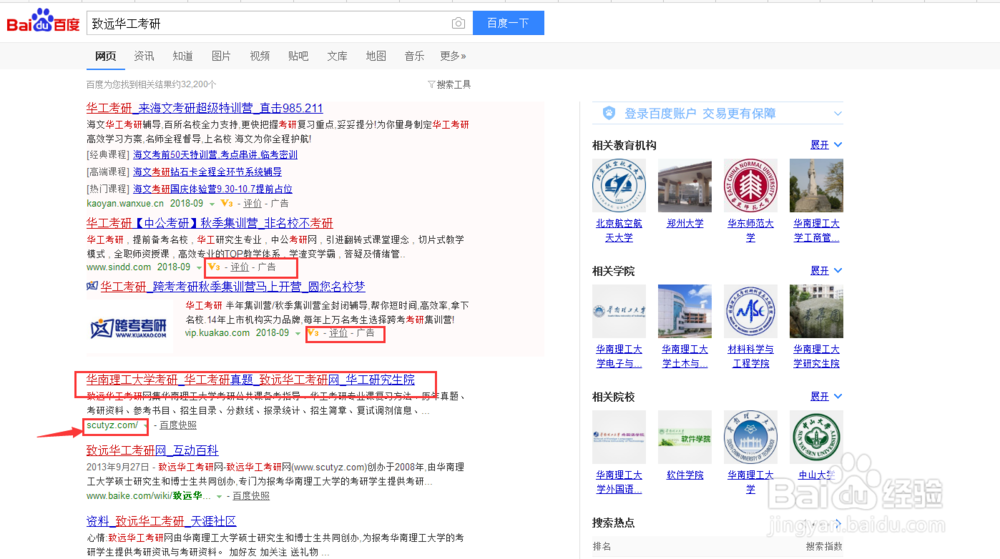Open 材料科学与工程学院 text link

tap(751, 356)
